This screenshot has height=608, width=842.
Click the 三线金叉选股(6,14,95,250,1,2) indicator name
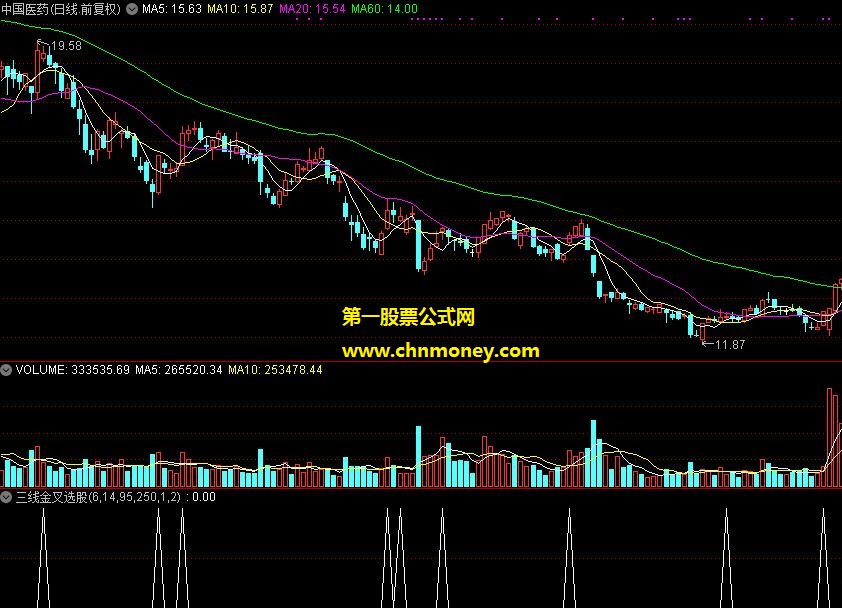point(98,497)
